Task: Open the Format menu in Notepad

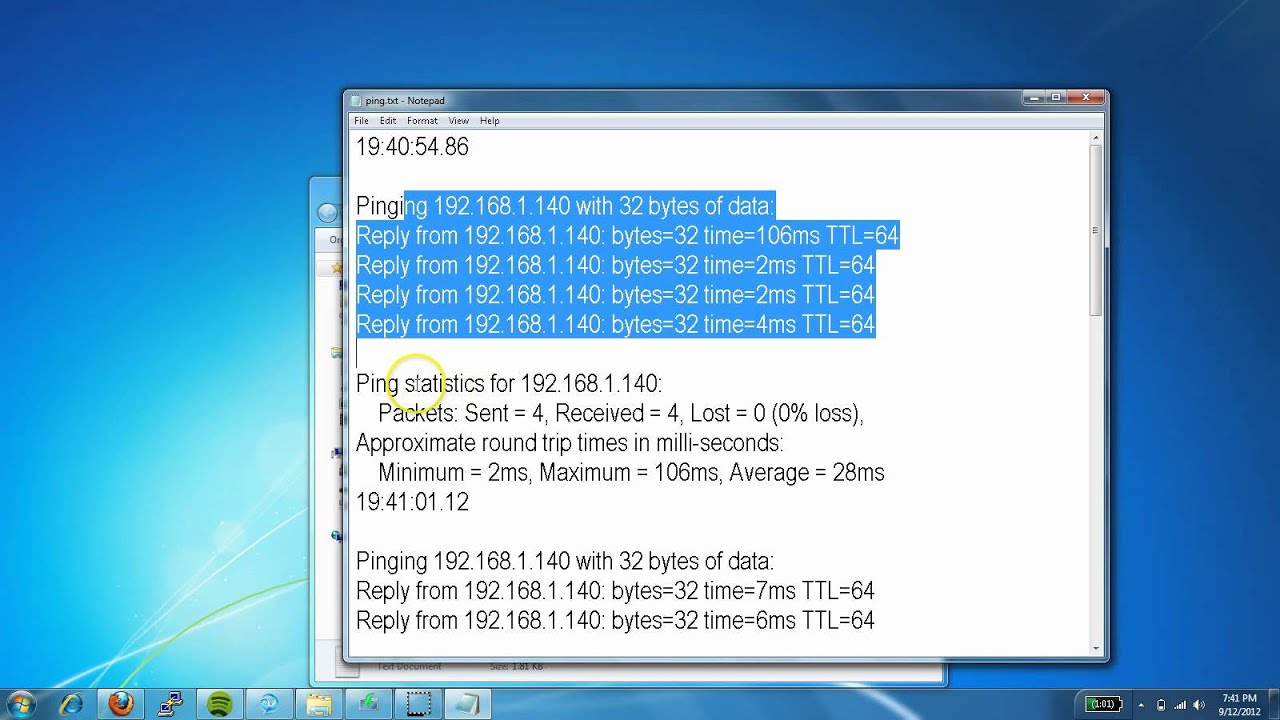Action: (x=422, y=121)
